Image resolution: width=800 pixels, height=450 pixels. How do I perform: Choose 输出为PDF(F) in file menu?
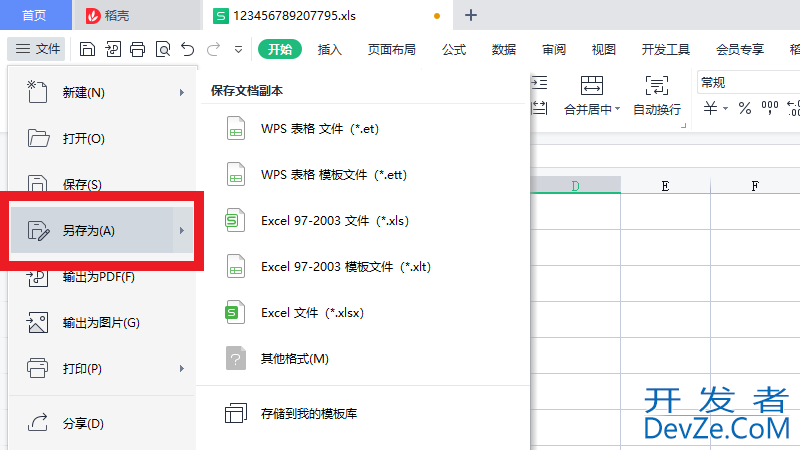point(102,277)
